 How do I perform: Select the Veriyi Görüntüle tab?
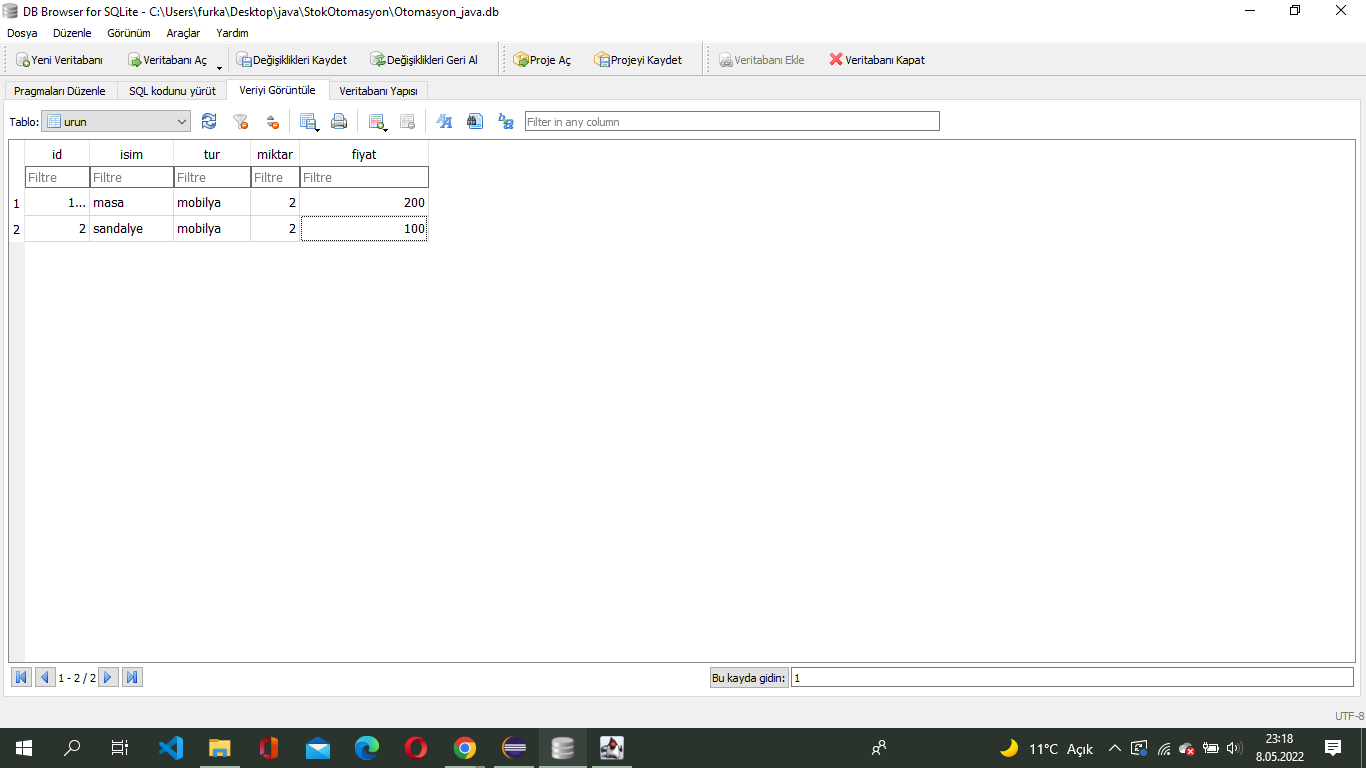tap(277, 90)
